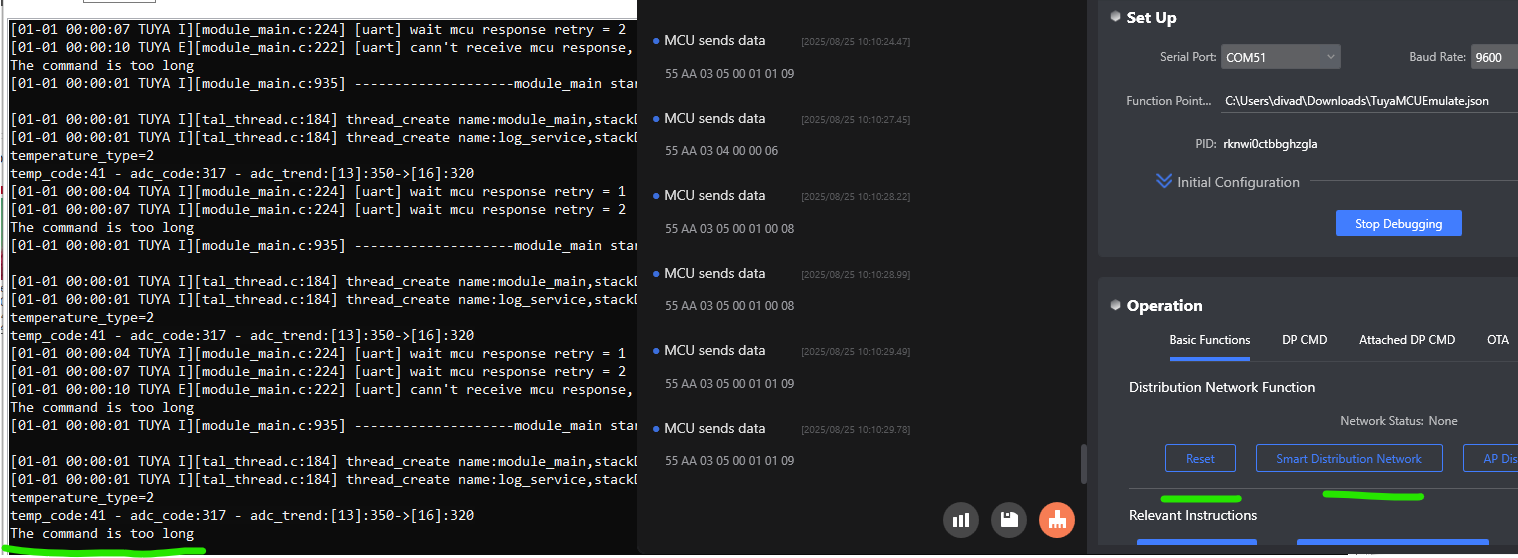Click the AP distribution button

pyautogui.click(x=1492, y=458)
